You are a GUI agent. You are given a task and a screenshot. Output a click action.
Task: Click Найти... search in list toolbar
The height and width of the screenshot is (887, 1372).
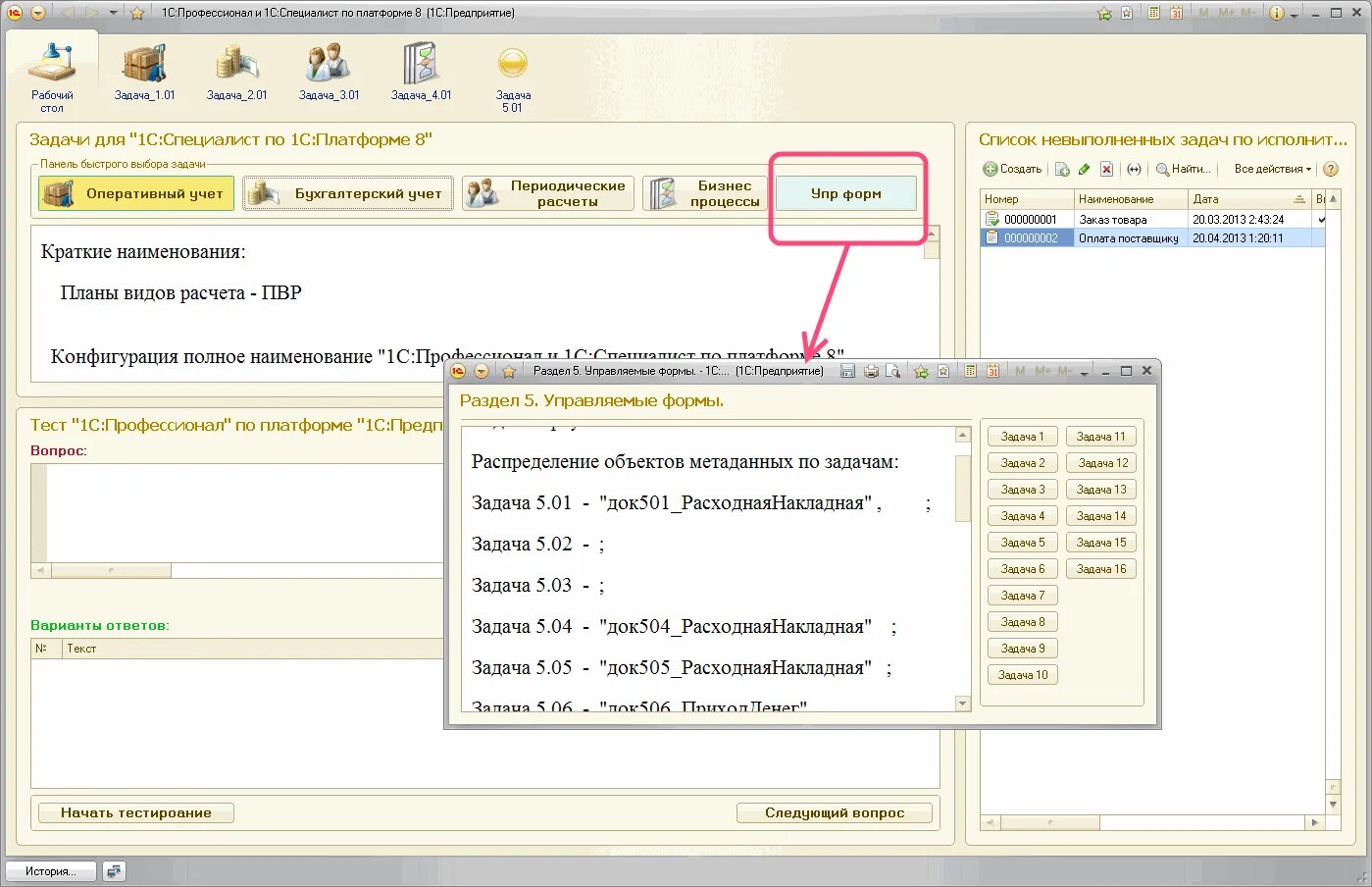coord(1183,169)
